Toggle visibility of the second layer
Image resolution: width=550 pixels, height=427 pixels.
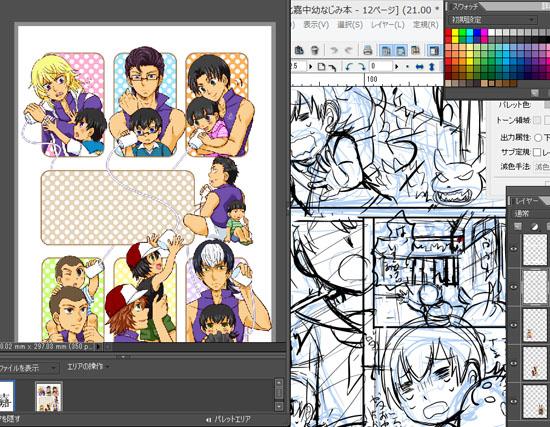[513, 287]
